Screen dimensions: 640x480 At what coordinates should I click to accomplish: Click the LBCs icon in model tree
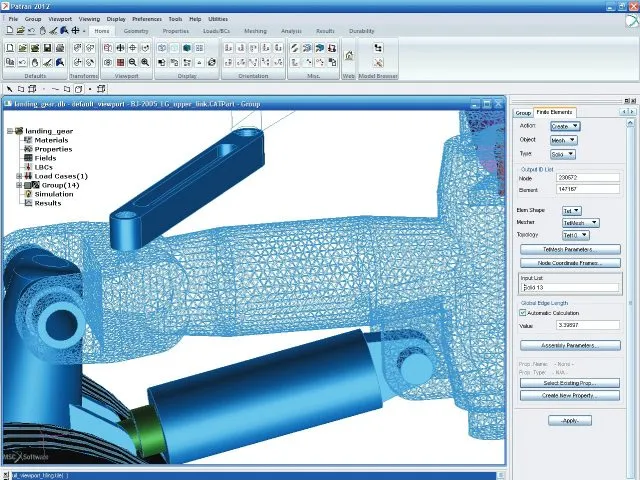point(28,167)
